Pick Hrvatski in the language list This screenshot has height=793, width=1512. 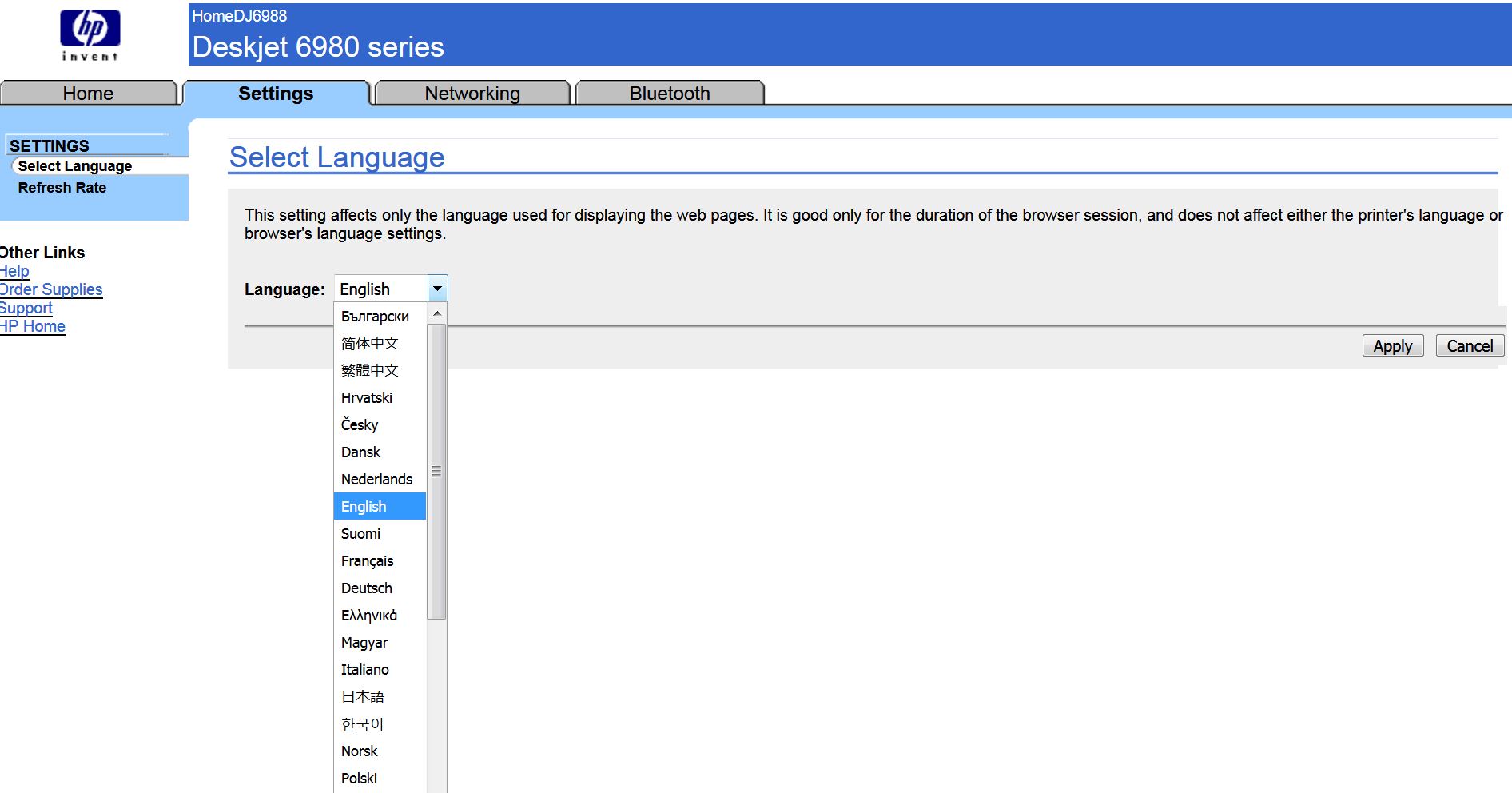(380, 398)
